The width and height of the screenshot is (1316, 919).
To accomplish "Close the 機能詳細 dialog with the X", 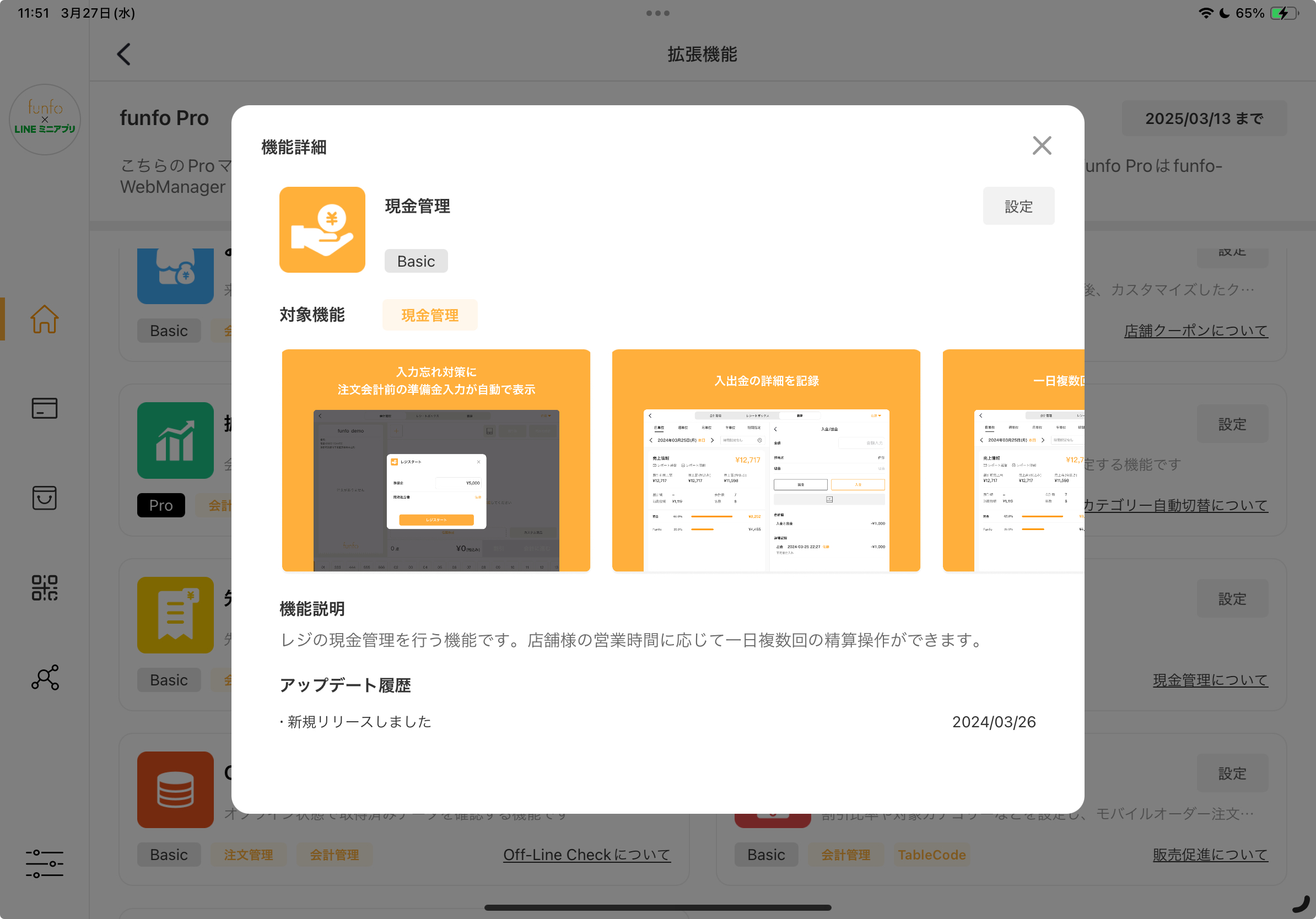I will click(1042, 145).
